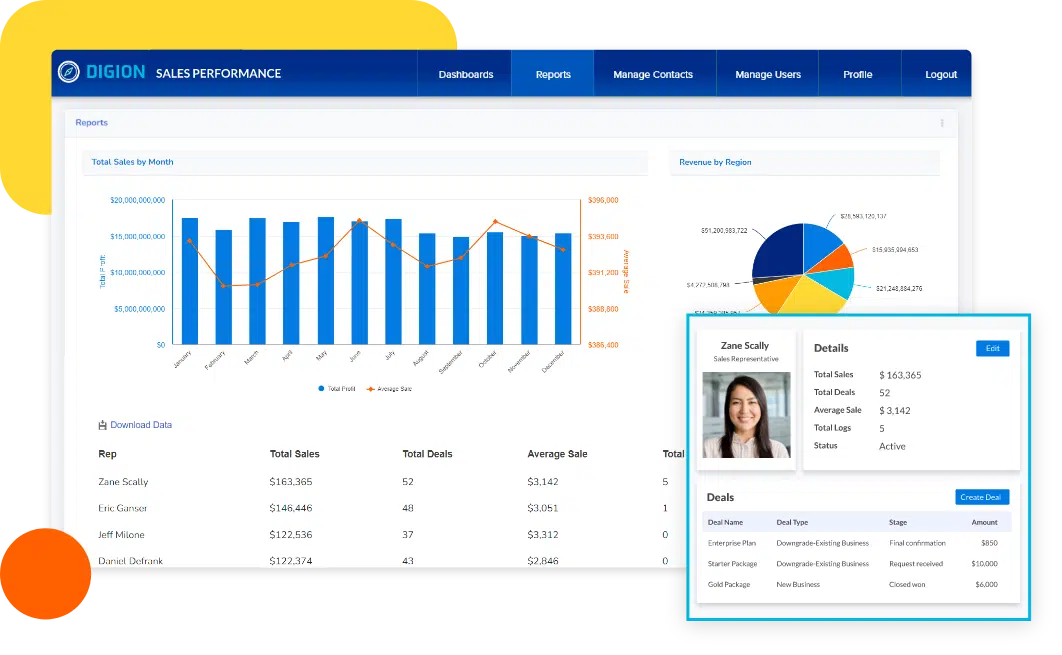Sort by Rep column header
The width and height of the screenshot is (1062, 655).
pos(107,454)
